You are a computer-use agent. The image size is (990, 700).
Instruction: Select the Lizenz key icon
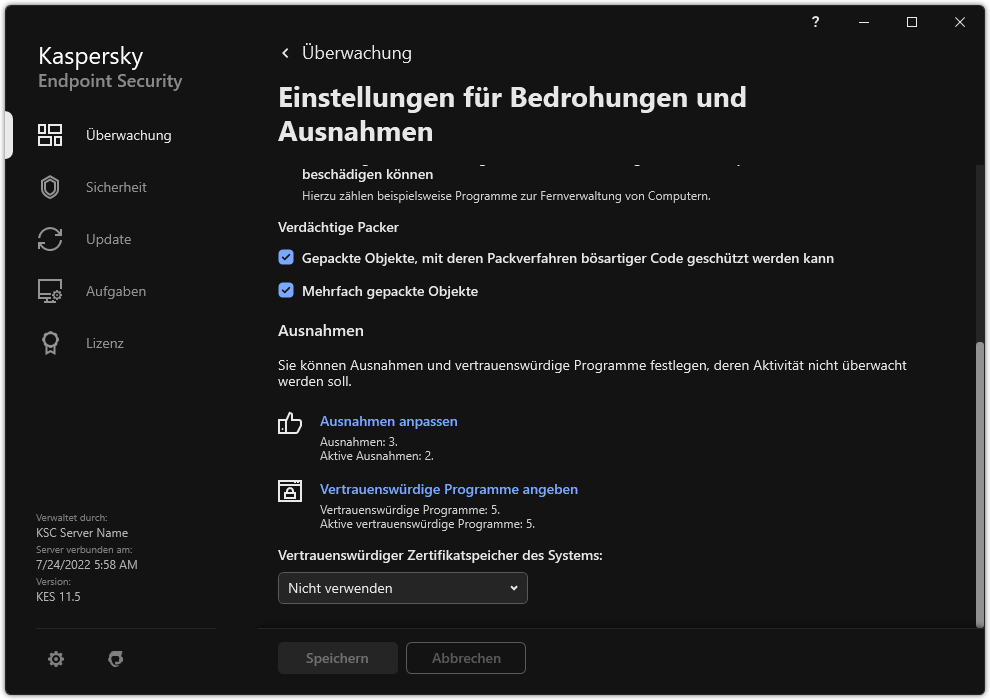(x=50, y=343)
